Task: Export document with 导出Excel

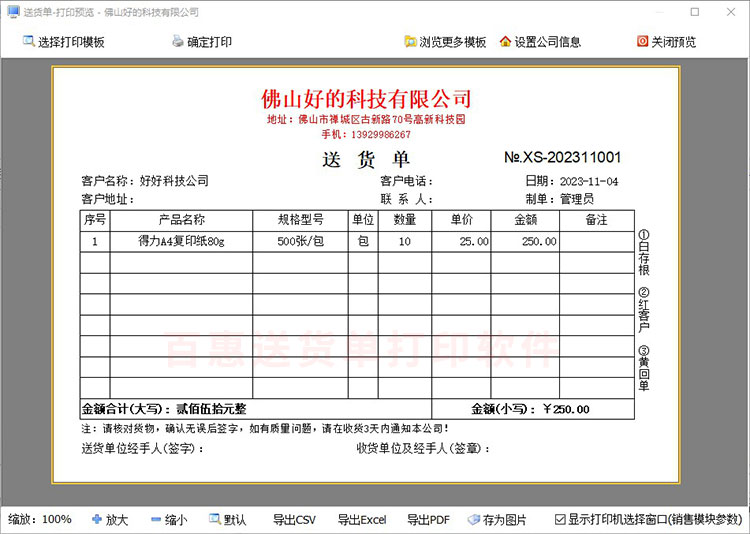Action: [362, 520]
